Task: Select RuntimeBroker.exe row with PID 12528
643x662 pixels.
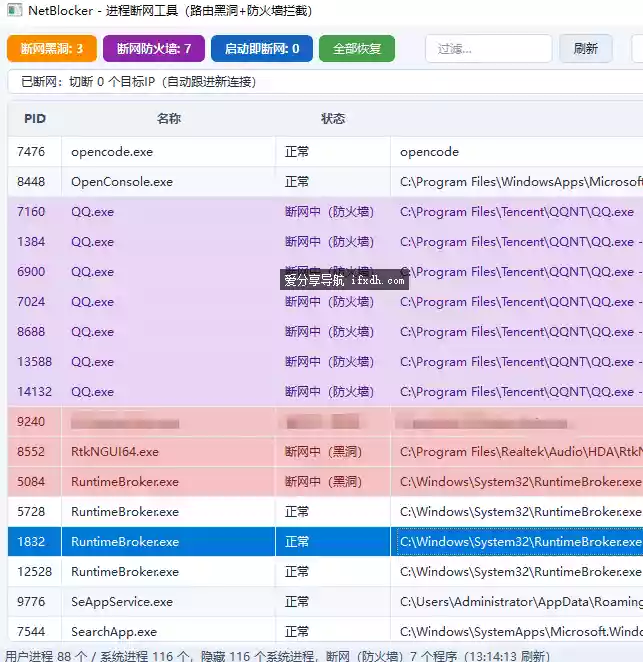Action: click(325, 571)
